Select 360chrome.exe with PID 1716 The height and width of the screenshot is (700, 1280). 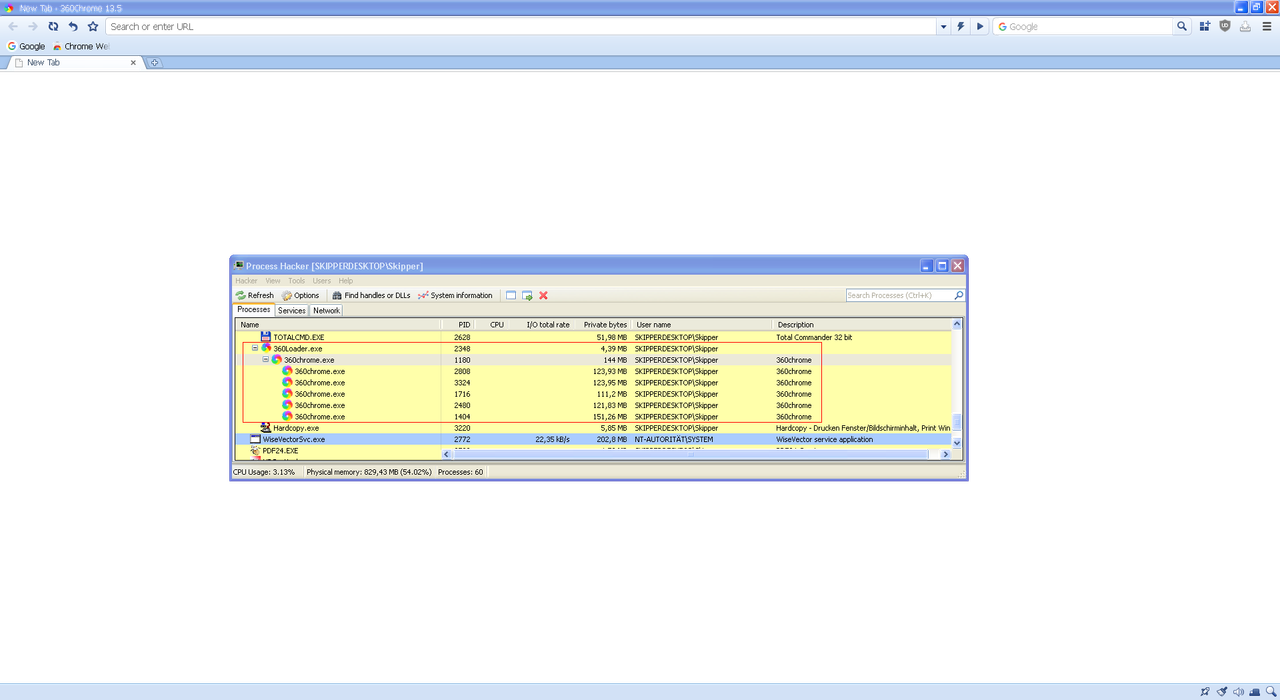click(x=594, y=394)
